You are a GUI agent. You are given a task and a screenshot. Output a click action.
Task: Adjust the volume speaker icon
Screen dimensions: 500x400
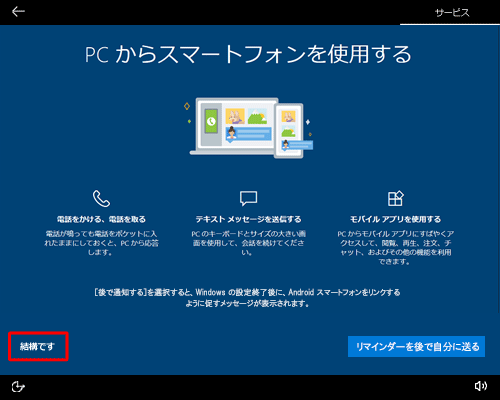point(480,386)
